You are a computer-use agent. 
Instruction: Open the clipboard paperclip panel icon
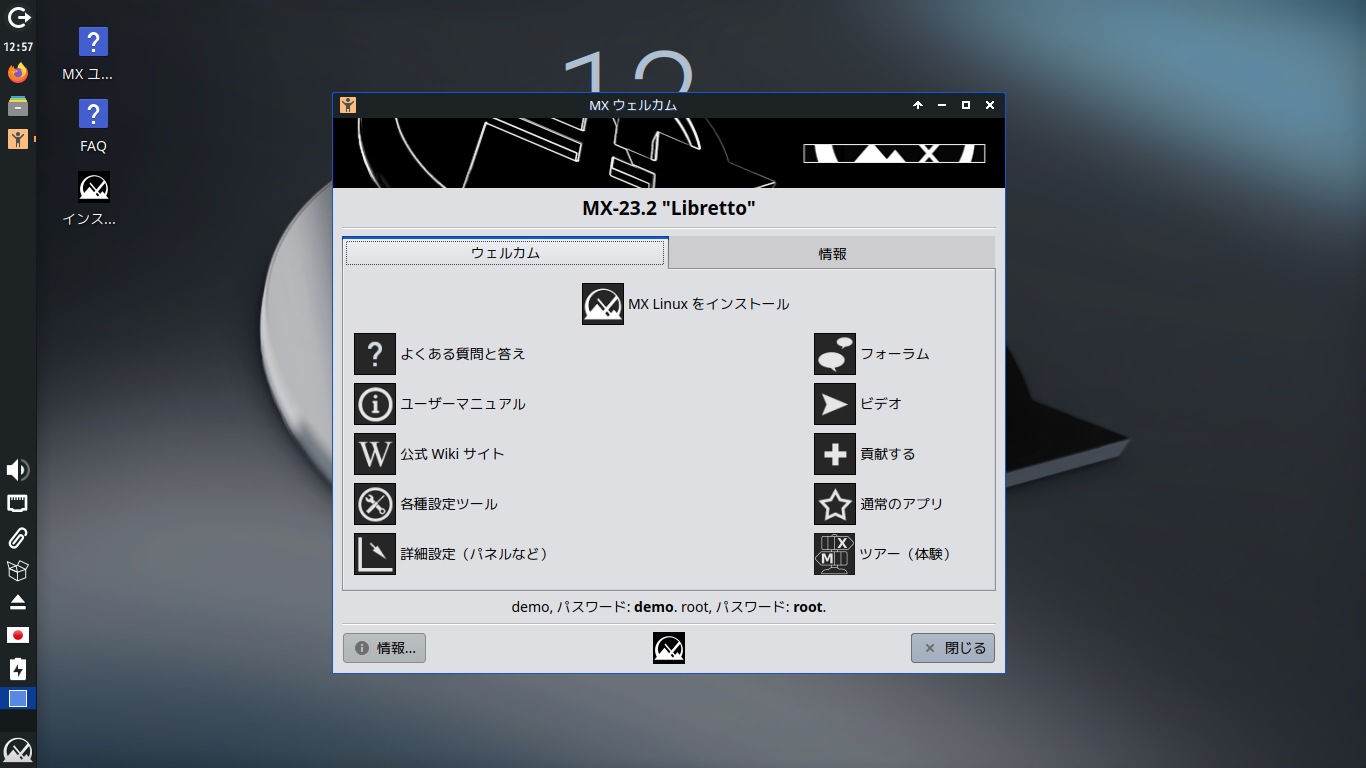coord(18,537)
